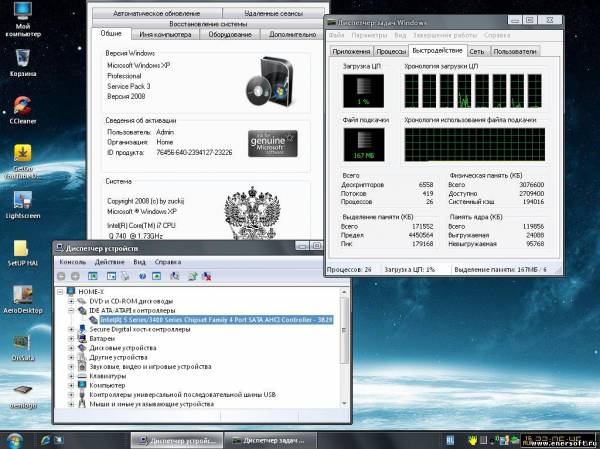Launch Internet Explorer from quick launch

[x=45, y=440]
